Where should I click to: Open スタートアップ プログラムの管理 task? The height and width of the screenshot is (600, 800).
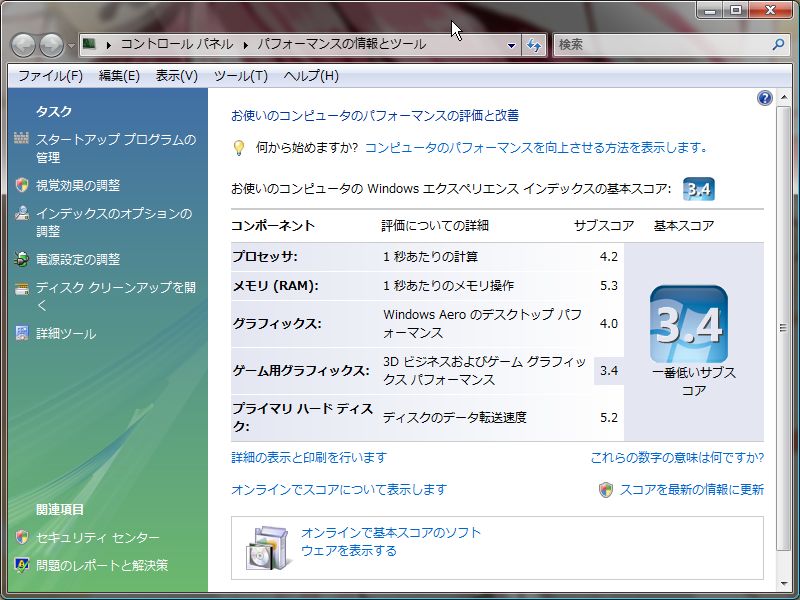click(x=116, y=148)
